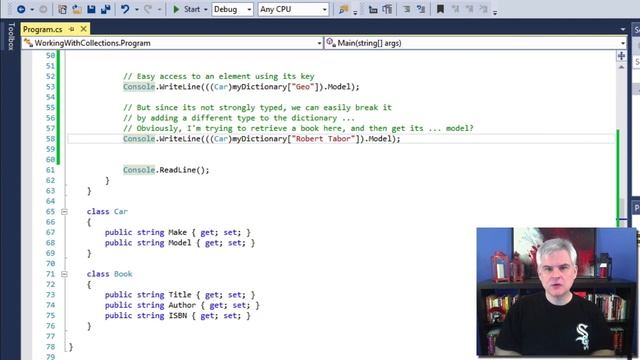
Task: Click the vertical scrollbar up arrow
Action: [x=621, y=67]
